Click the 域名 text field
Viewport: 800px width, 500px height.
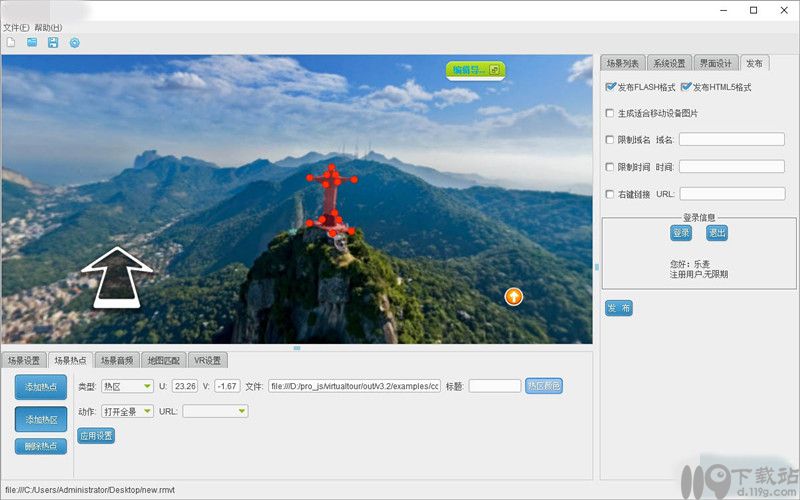(x=732, y=139)
